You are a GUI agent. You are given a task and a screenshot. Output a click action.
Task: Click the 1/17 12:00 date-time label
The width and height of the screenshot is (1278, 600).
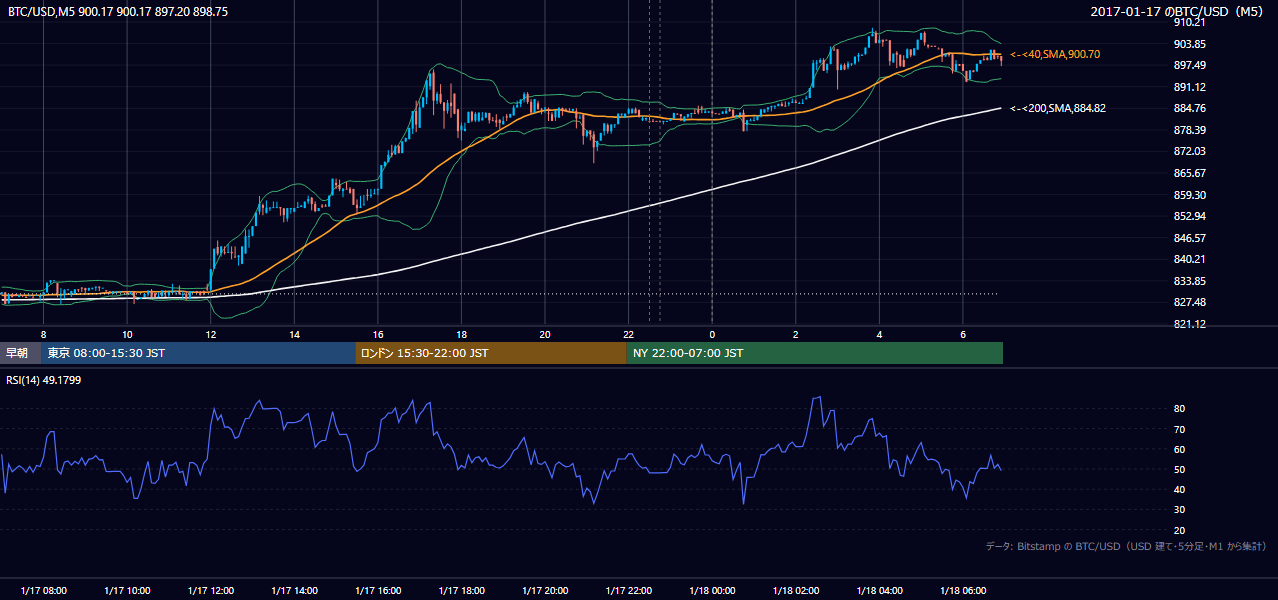211,591
